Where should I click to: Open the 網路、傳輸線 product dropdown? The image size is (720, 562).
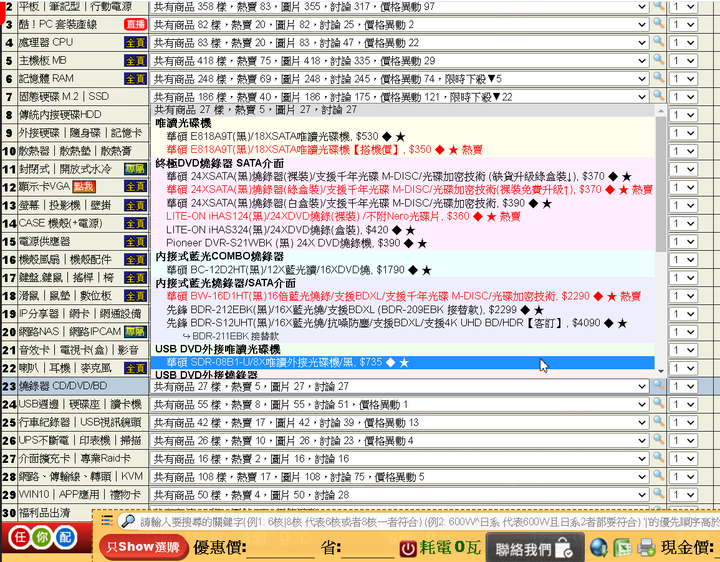pyautogui.click(x=399, y=477)
